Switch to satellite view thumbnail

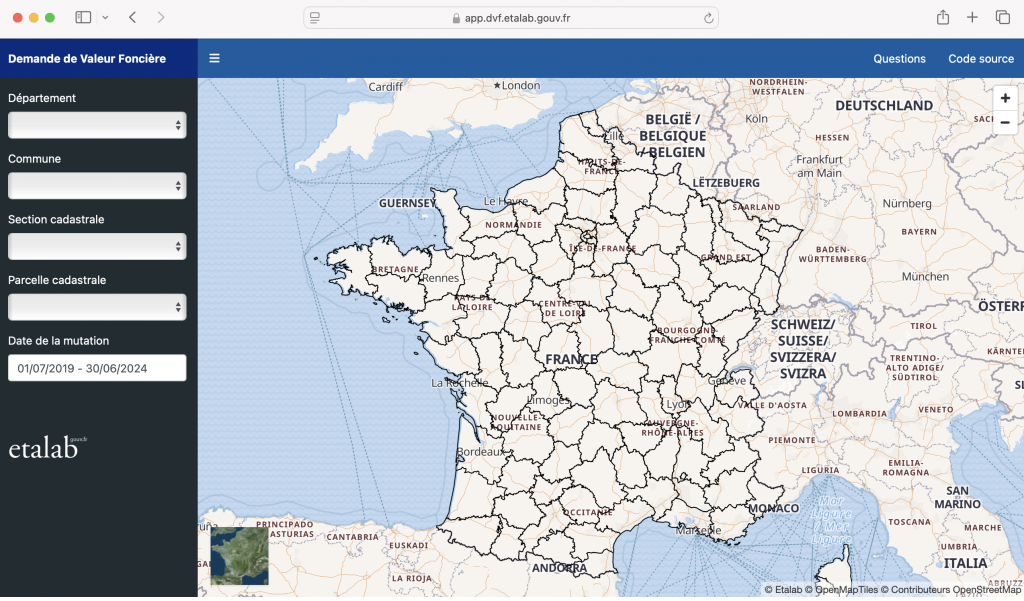(x=239, y=556)
